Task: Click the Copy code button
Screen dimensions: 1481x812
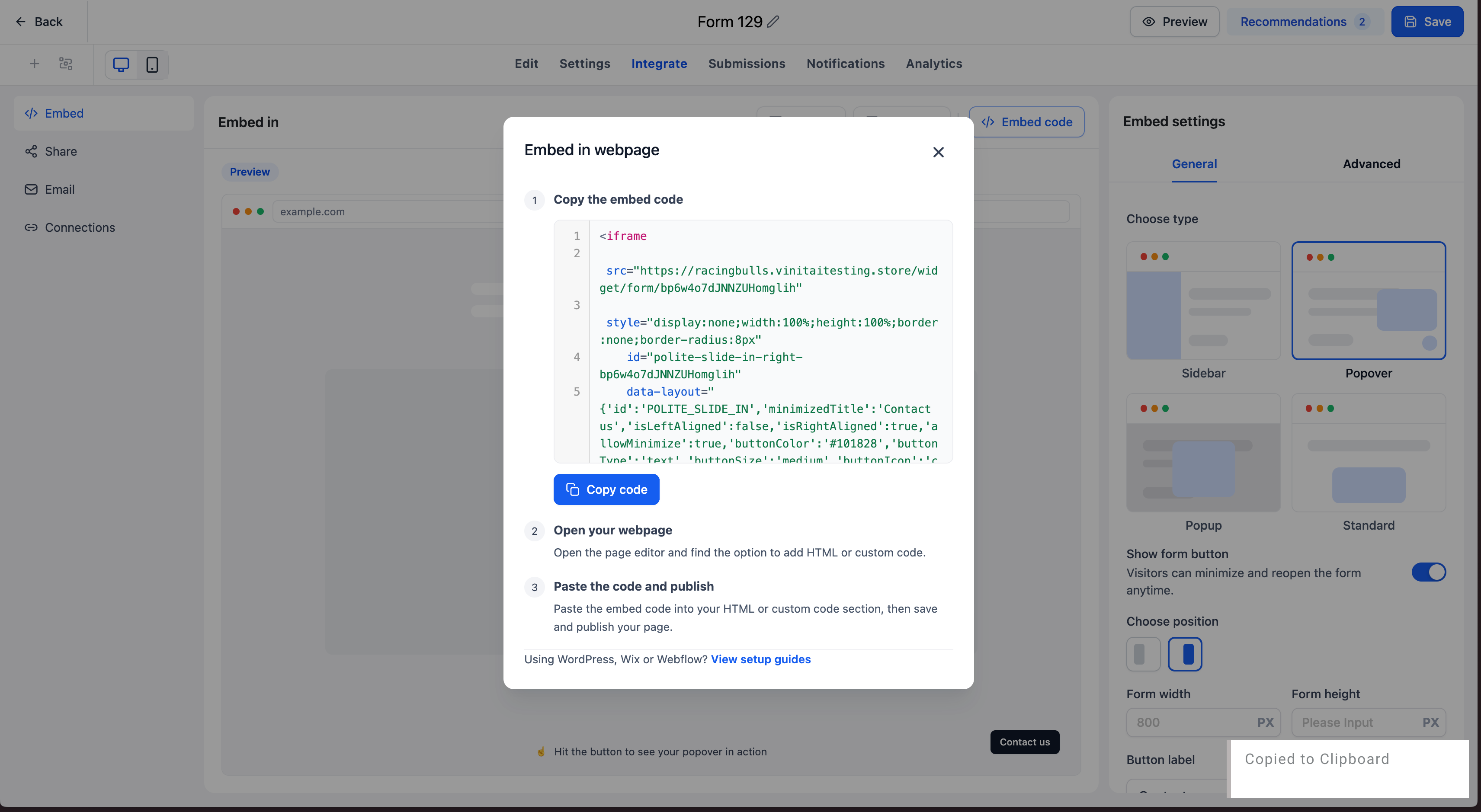Action: 606,489
